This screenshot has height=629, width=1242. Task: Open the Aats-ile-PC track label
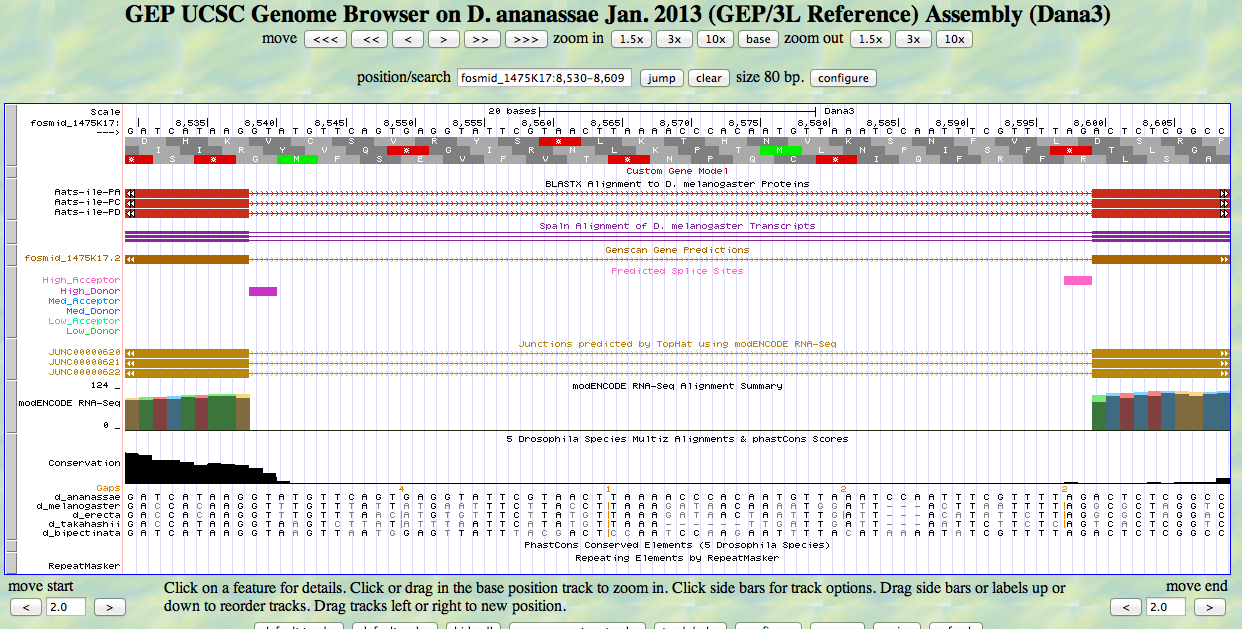(87, 202)
